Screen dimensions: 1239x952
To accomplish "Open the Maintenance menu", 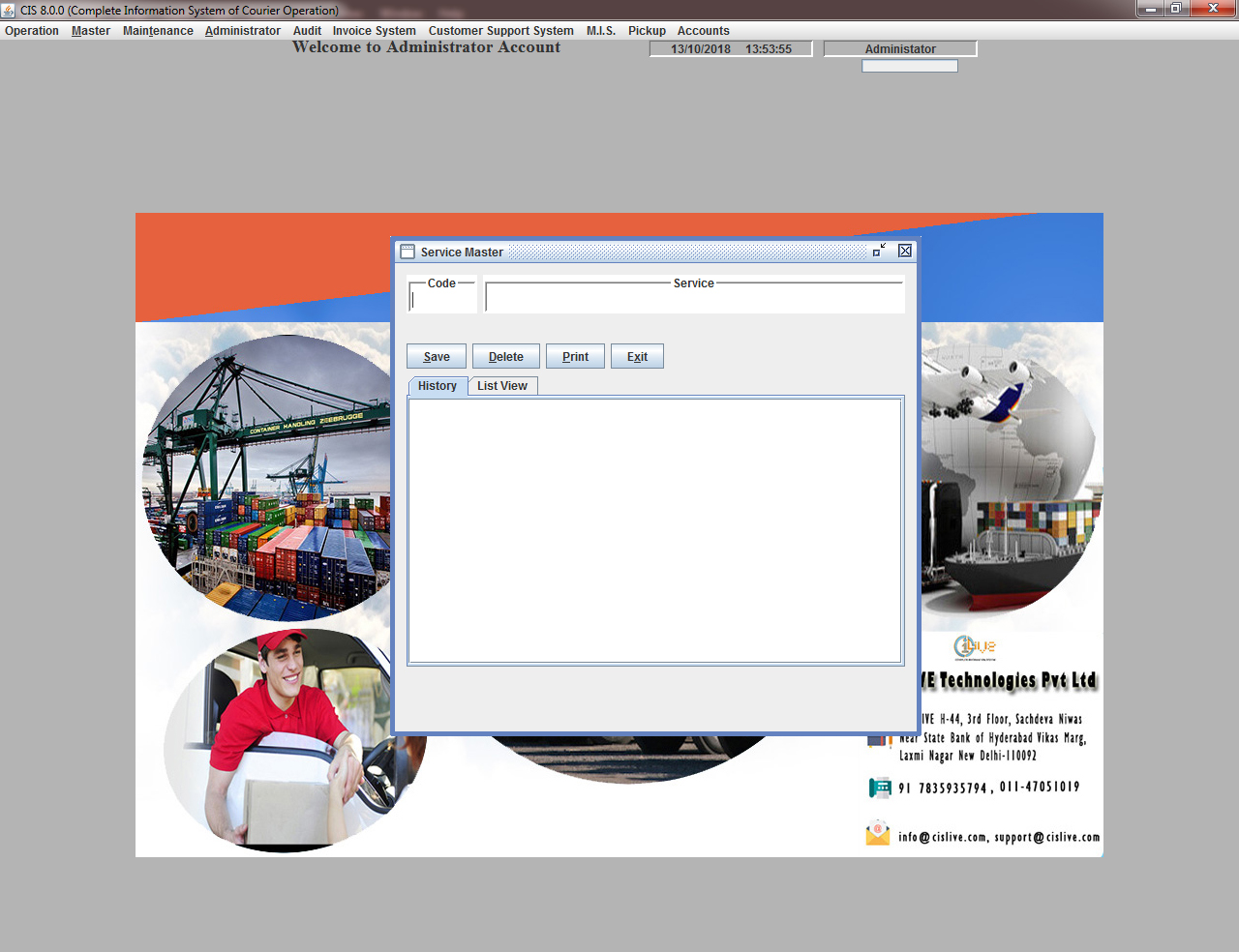I will tap(158, 31).
